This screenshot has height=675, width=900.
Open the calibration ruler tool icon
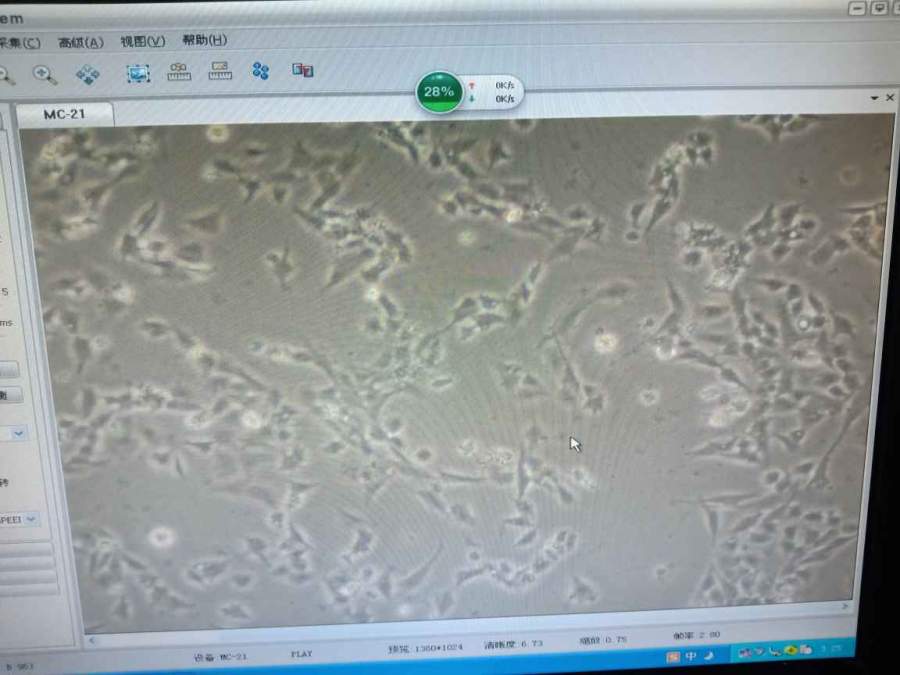[179, 72]
